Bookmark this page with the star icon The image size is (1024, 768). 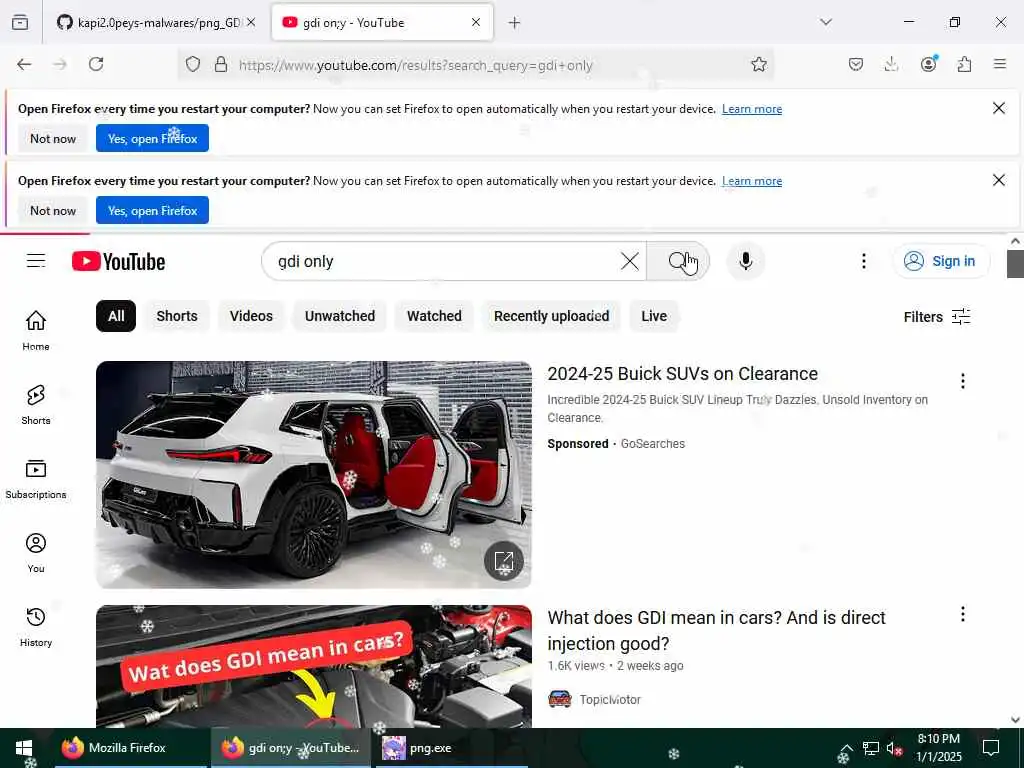(758, 64)
